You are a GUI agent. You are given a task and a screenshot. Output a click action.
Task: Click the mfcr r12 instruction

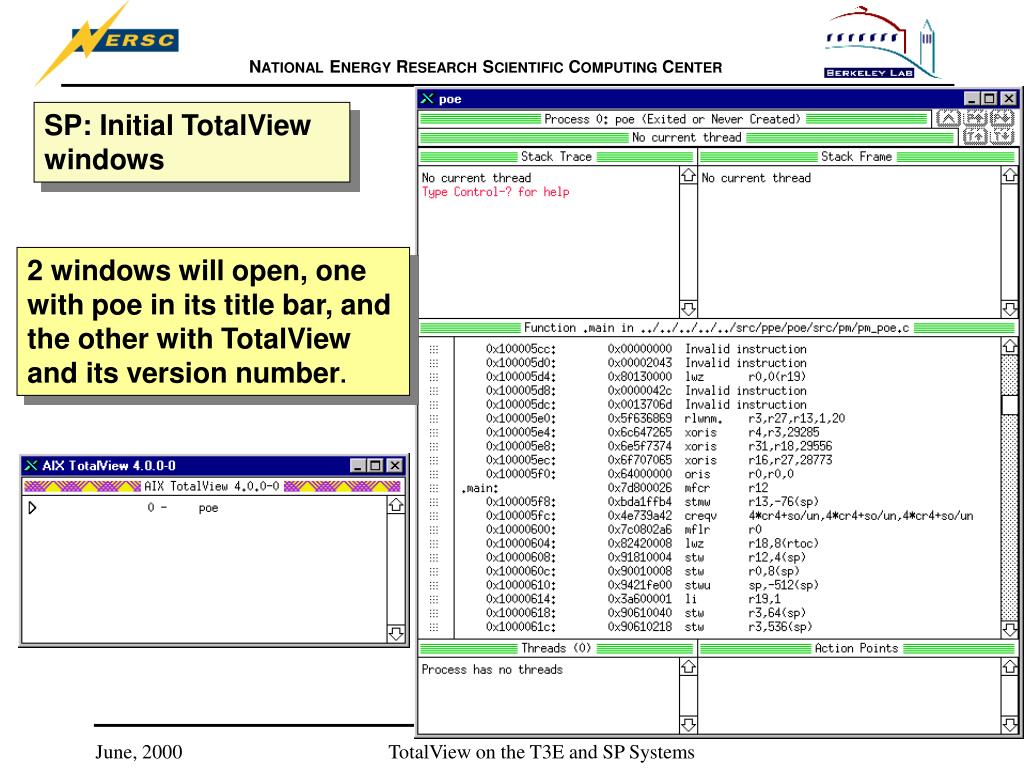click(x=726, y=488)
